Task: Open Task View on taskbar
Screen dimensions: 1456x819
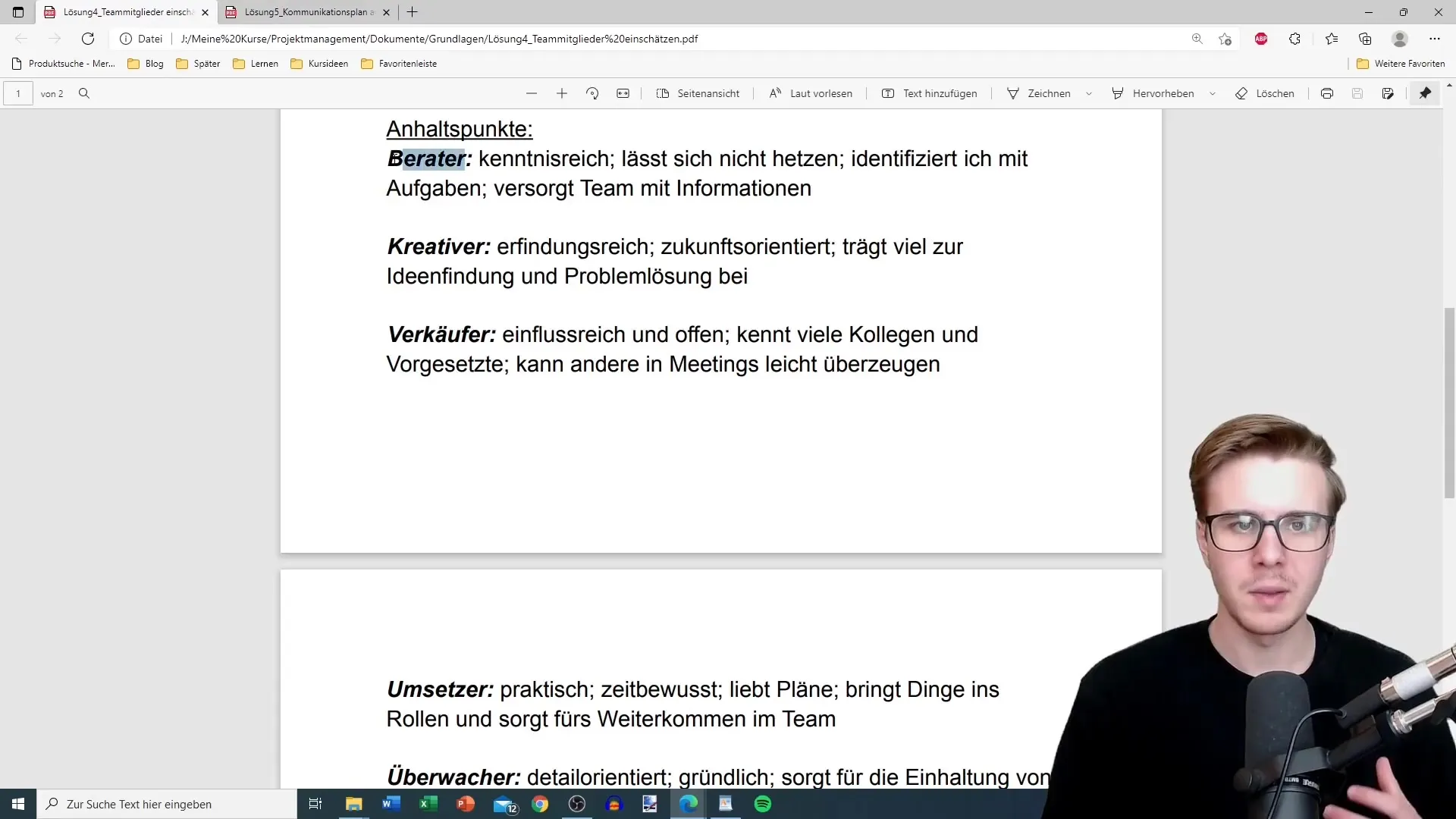Action: coord(315,804)
